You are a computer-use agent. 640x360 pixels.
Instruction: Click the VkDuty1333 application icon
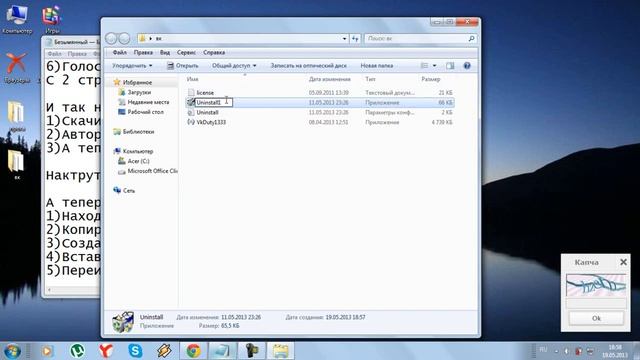pos(191,122)
